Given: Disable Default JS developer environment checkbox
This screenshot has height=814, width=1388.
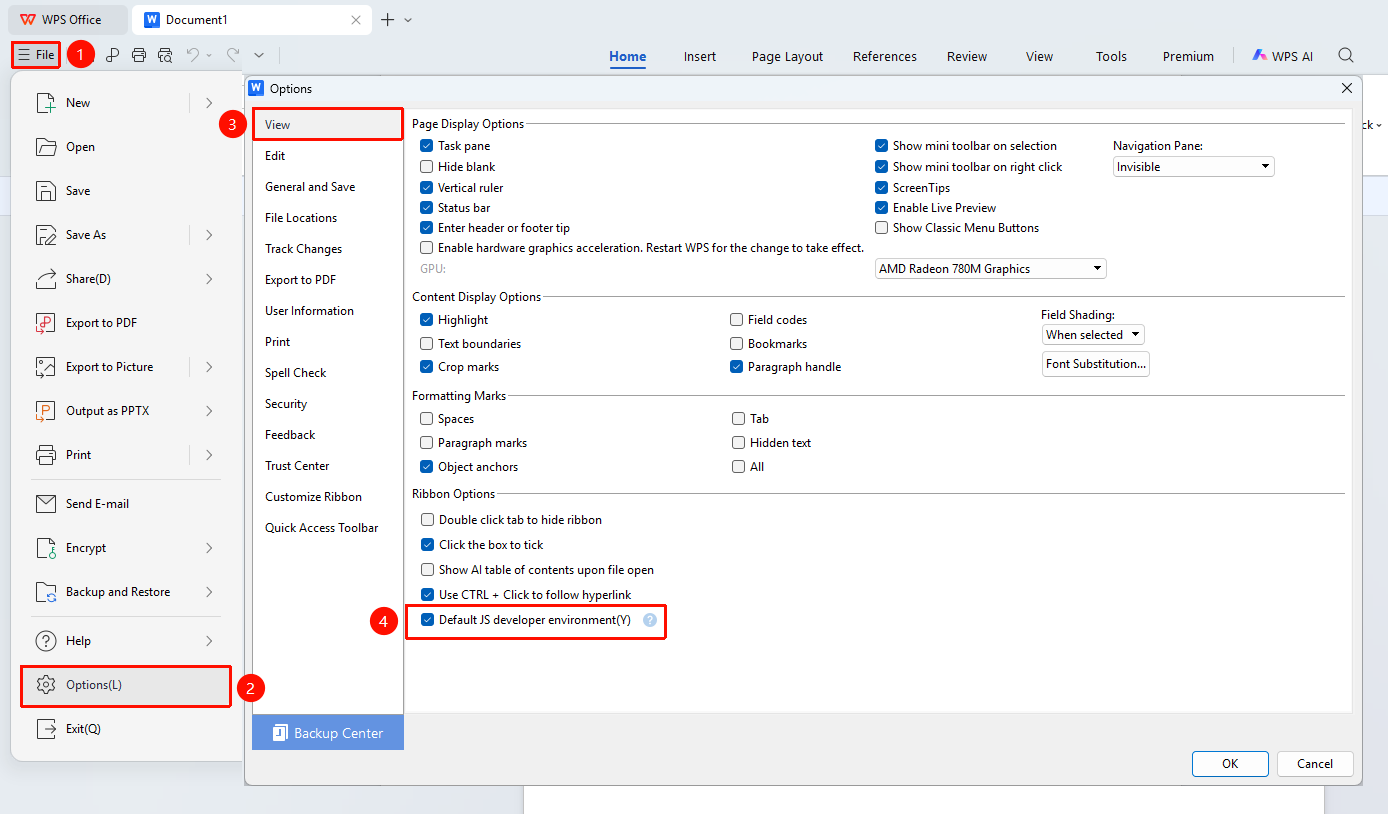Looking at the screenshot, I should coord(428,620).
